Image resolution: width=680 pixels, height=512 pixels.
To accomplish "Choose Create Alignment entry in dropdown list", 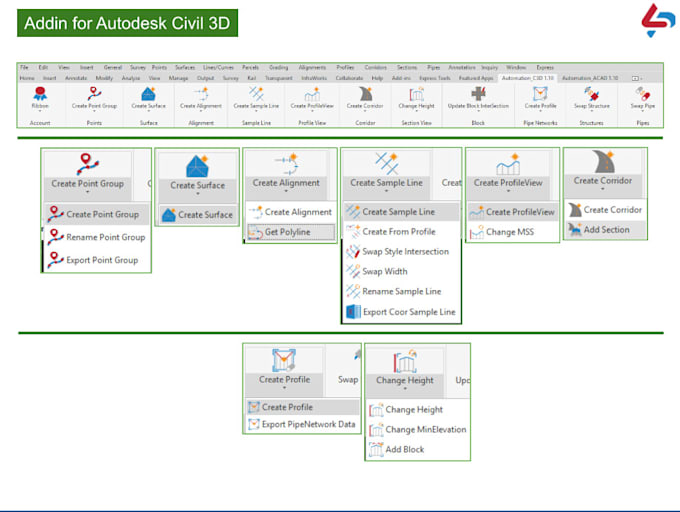I will 290,212.
